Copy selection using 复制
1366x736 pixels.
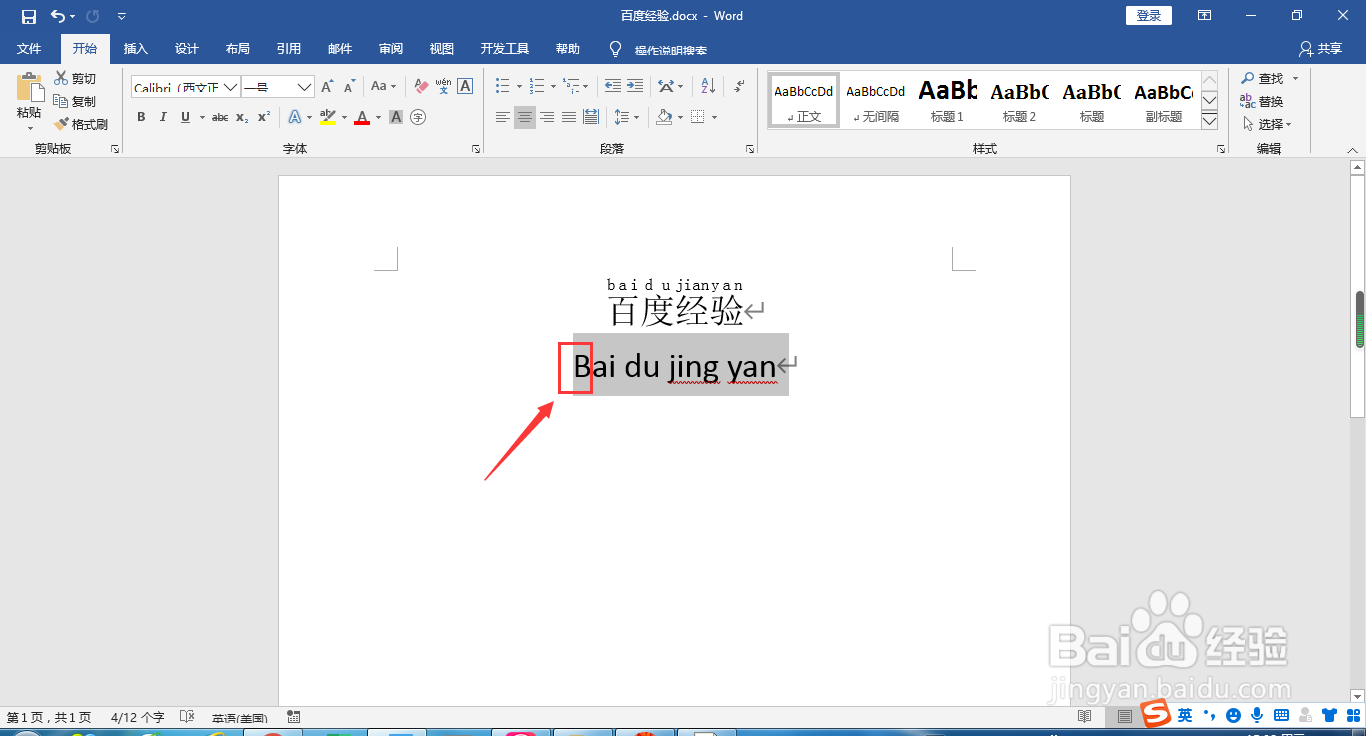coord(75,101)
